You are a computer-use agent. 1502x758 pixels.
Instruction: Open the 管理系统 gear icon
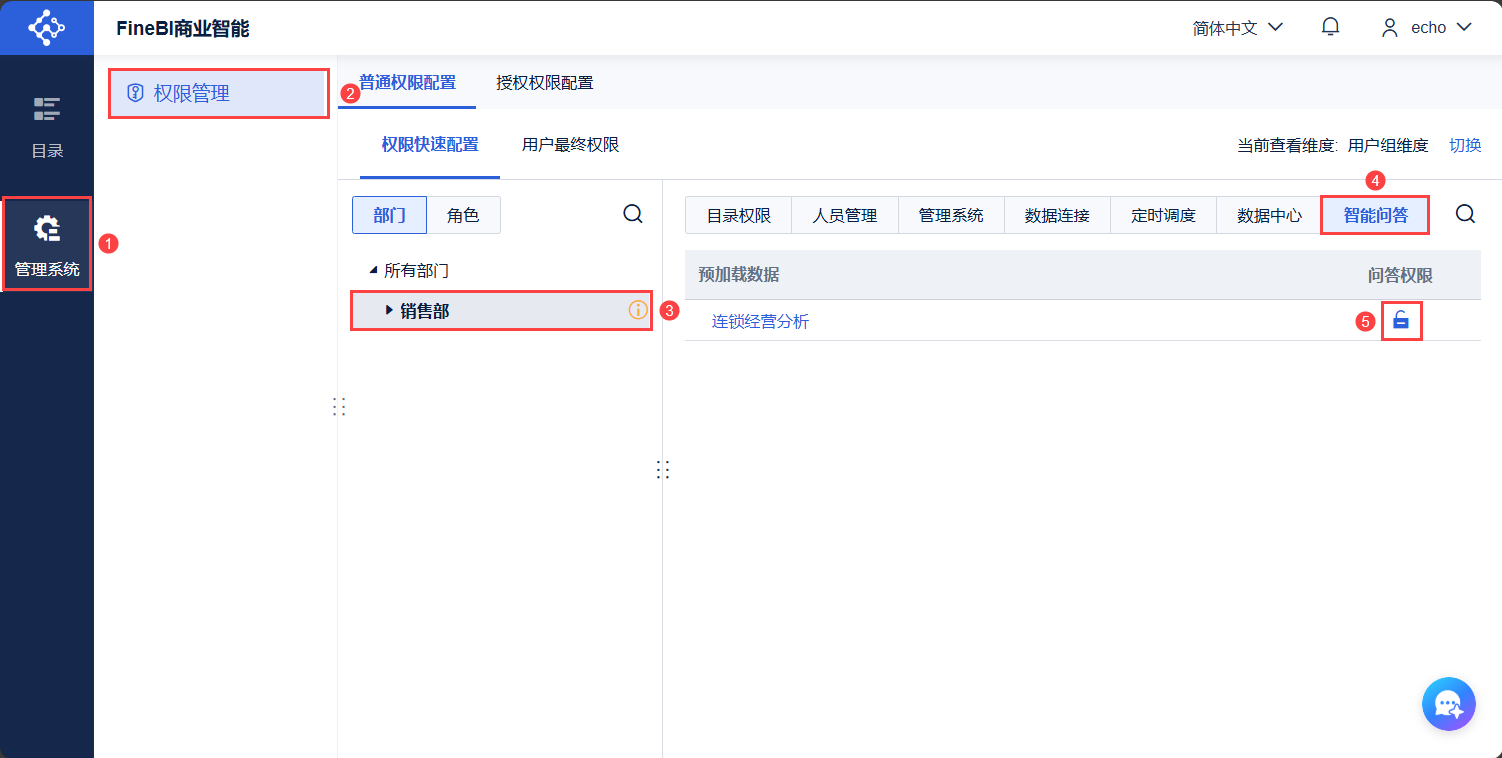[x=47, y=230]
